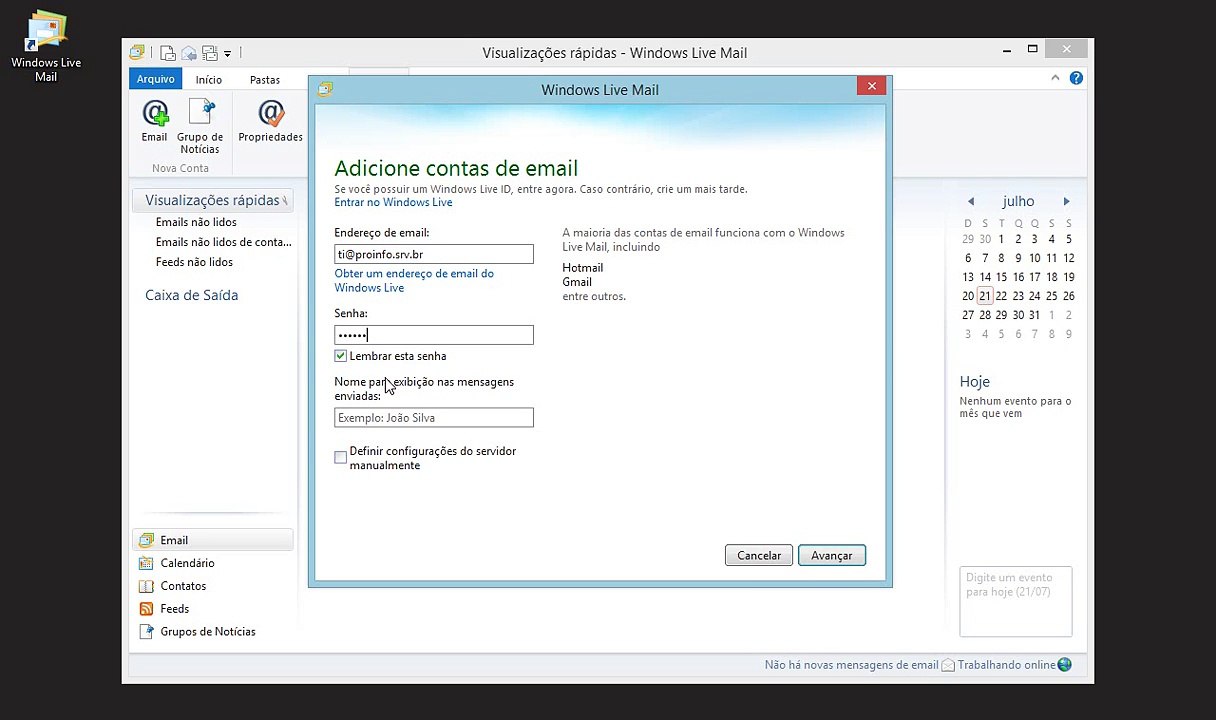
Task: Click Trabalhando online globe icon
Action: tap(1064, 665)
